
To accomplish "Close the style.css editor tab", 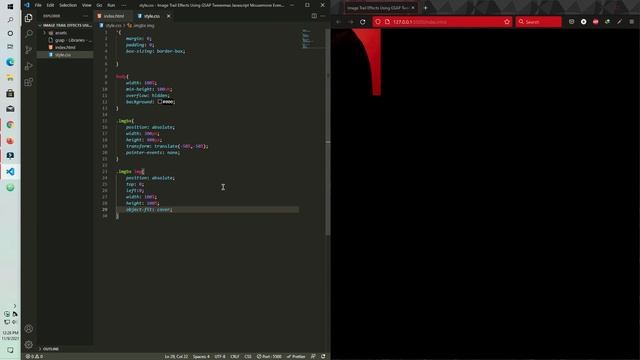I will click(169, 16).
